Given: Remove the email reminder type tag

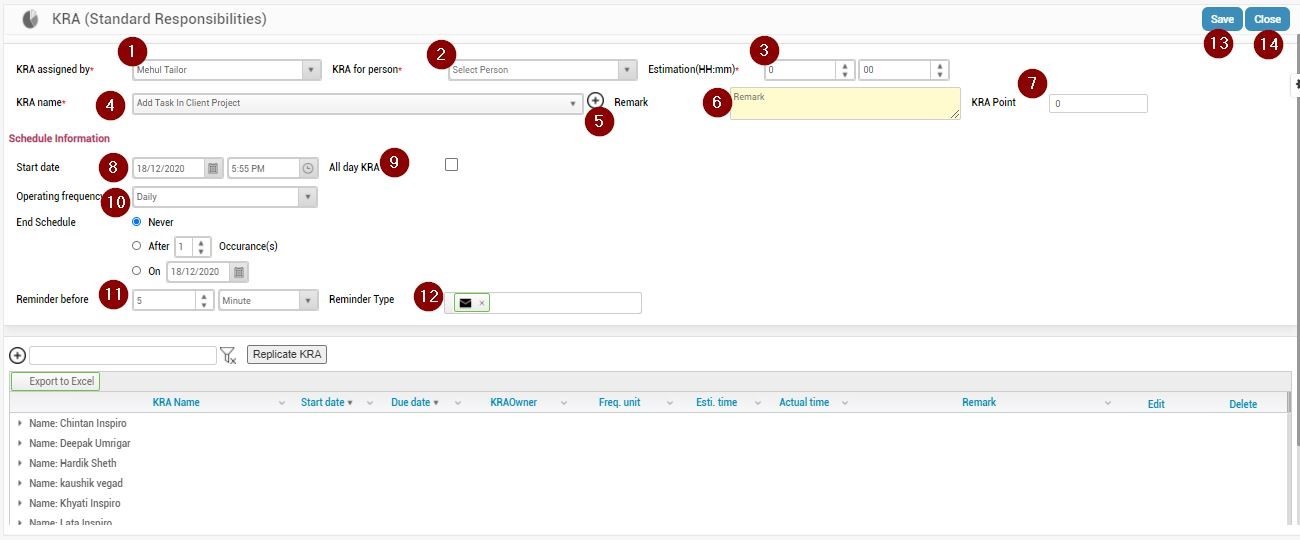Looking at the screenshot, I should [481, 303].
